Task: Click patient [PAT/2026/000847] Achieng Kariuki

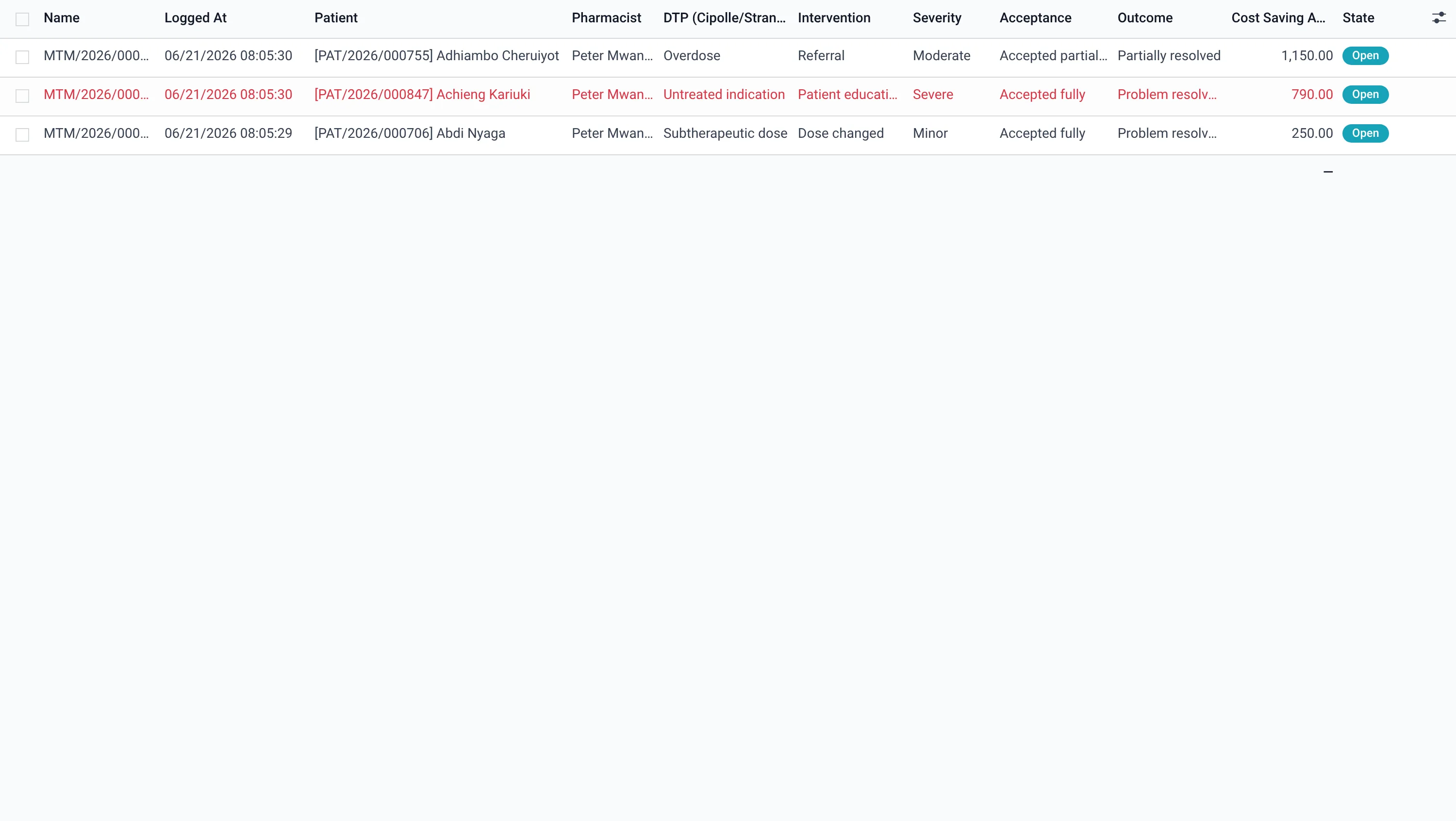Action: tap(422, 94)
